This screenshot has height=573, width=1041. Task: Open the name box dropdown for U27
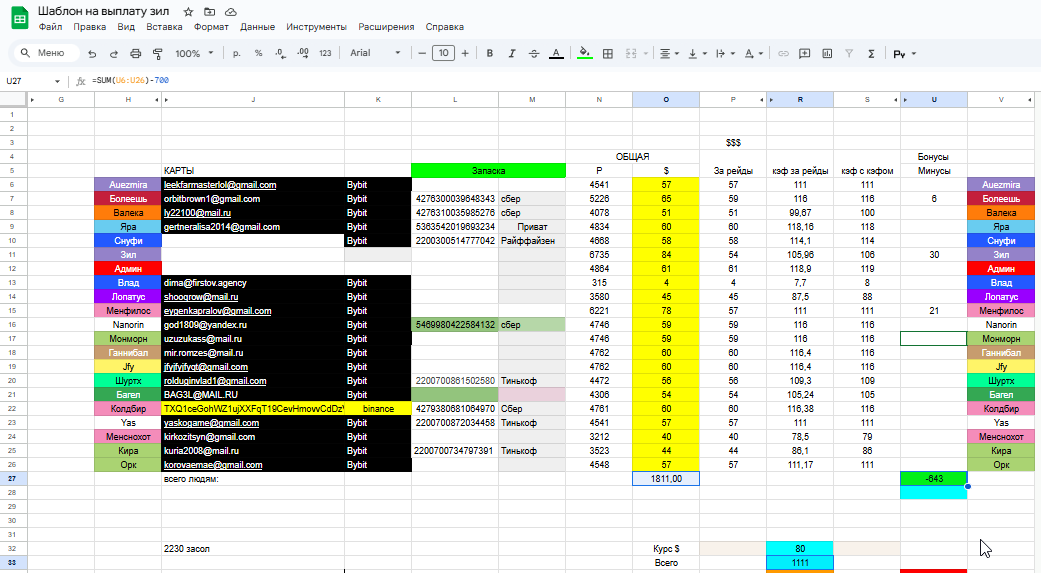pyautogui.click(x=57, y=81)
